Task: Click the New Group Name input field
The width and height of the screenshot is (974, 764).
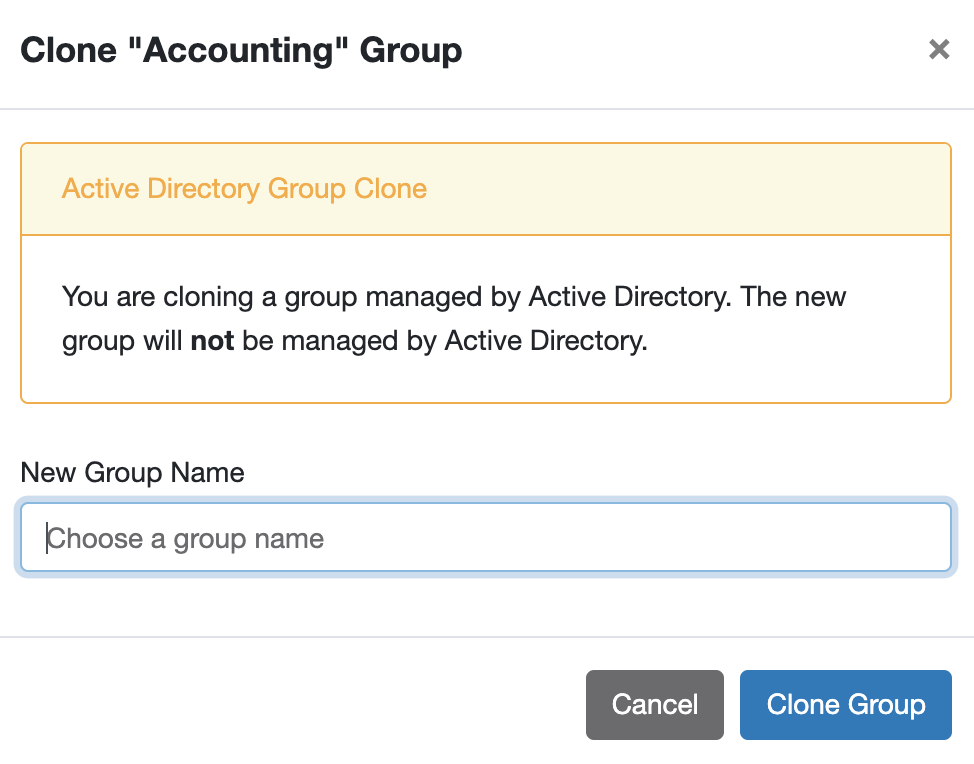Action: (x=486, y=537)
